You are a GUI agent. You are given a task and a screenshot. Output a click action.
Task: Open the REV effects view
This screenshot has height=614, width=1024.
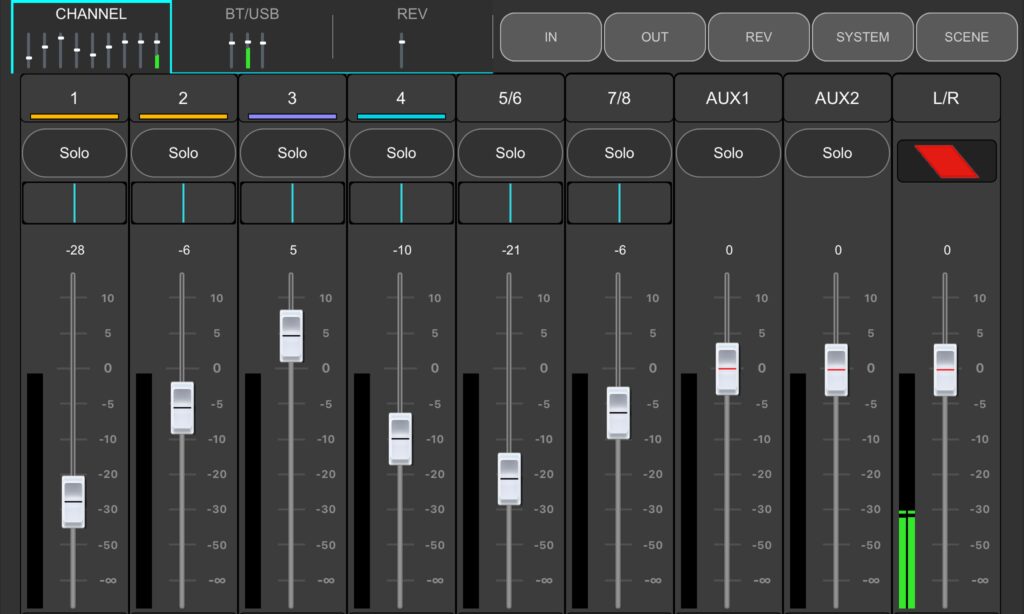(759, 36)
